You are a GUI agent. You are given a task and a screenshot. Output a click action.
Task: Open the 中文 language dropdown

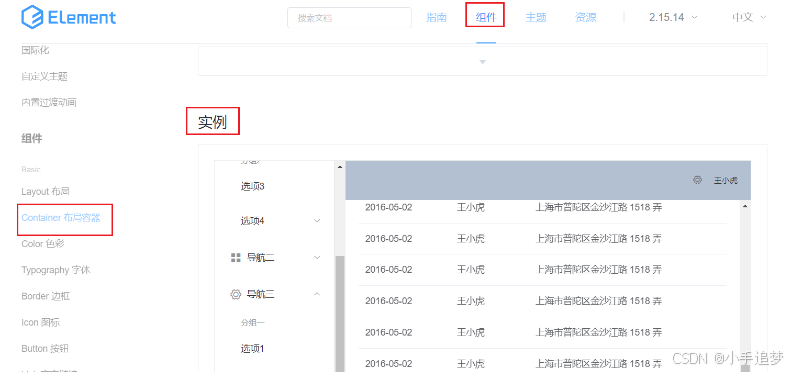pyautogui.click(x=749, y=17)
